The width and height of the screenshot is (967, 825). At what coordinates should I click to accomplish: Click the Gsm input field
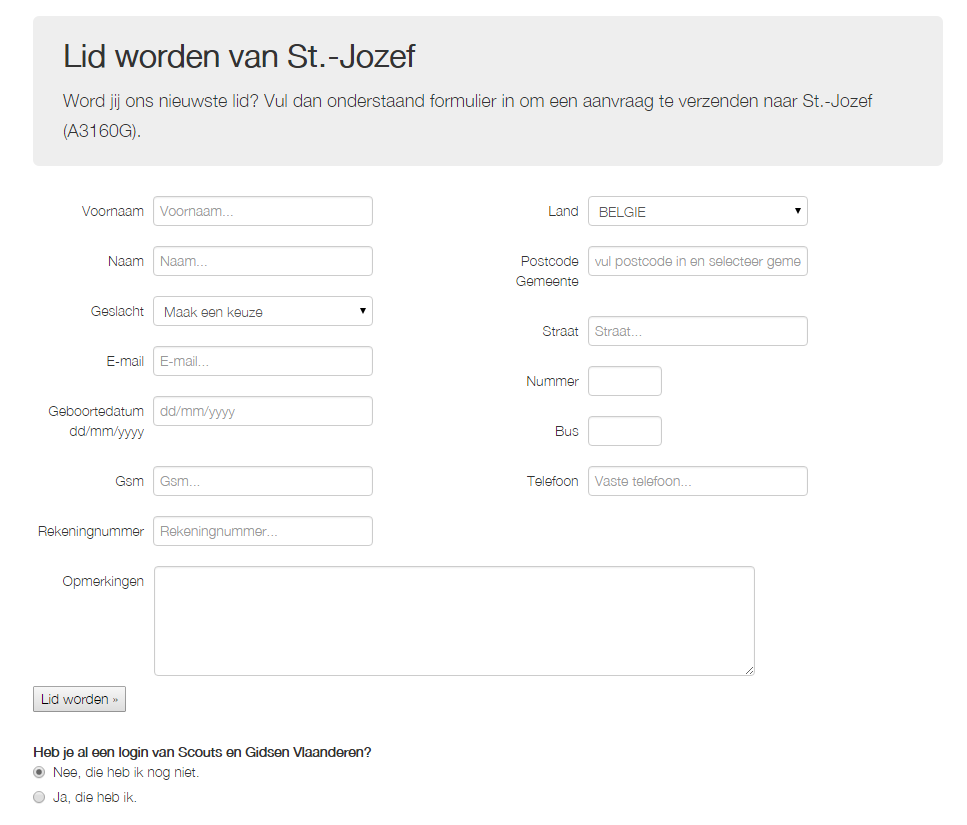pos(263,481)
